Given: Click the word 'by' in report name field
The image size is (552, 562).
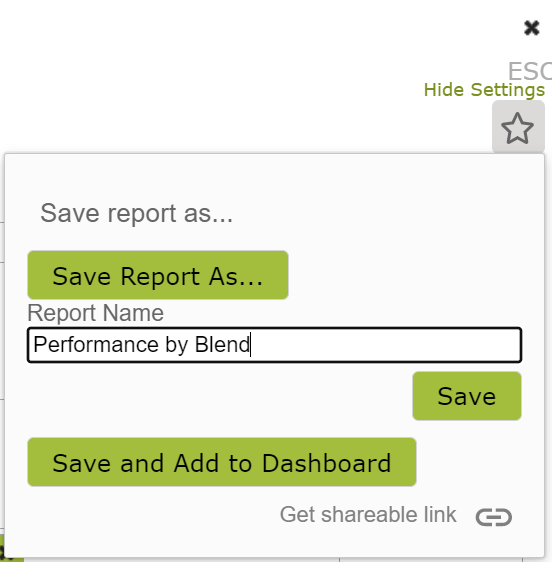Looking at the screenshot, I should coord(177,345).
